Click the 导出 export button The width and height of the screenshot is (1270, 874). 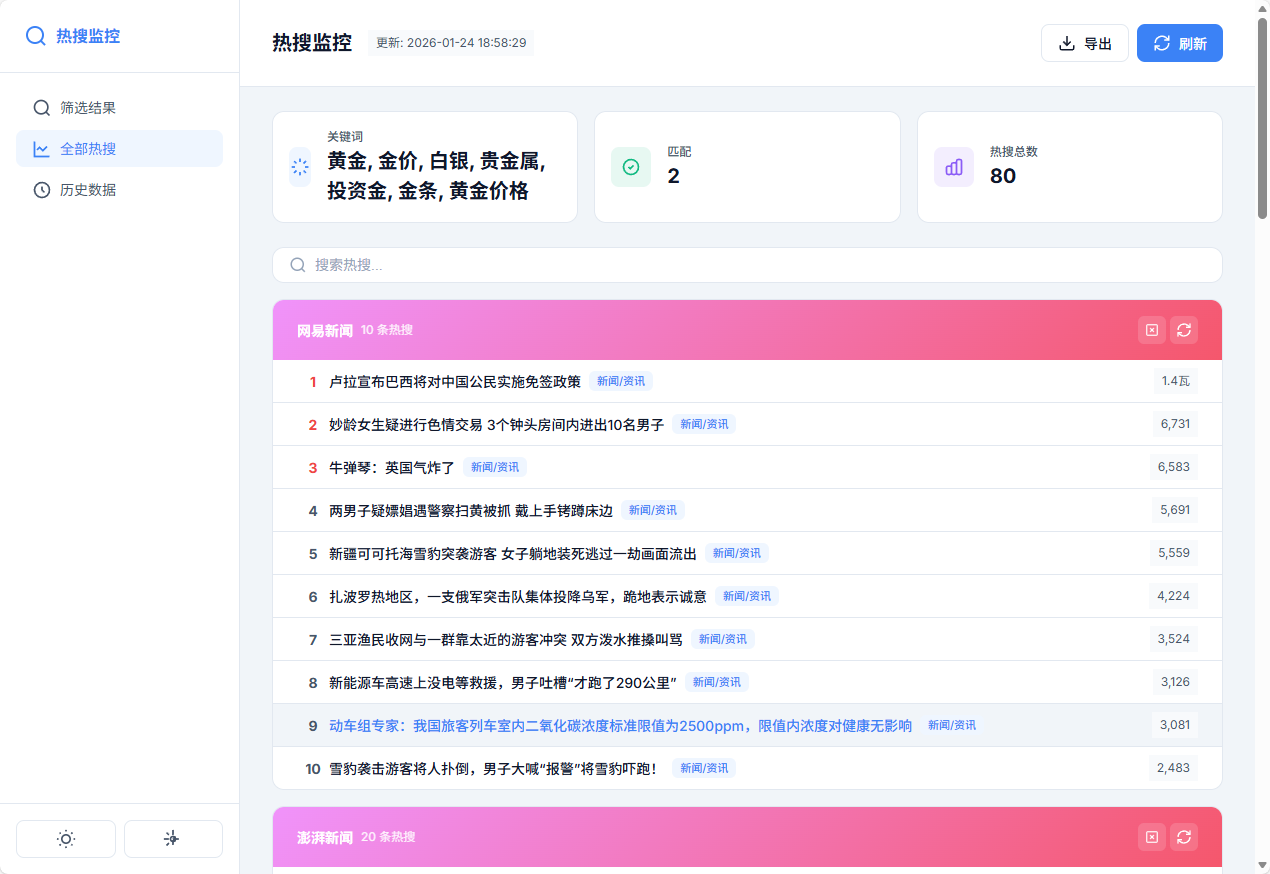point(1085,43)
